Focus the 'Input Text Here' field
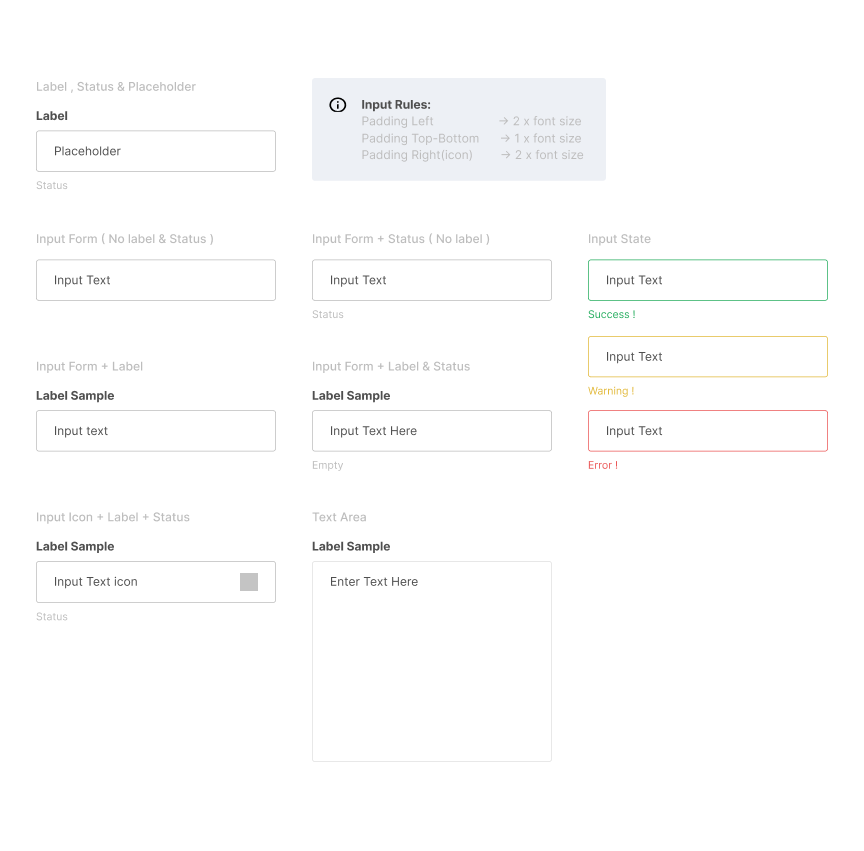The height and width of the screenshot is (851, 864). click(432, 431)
